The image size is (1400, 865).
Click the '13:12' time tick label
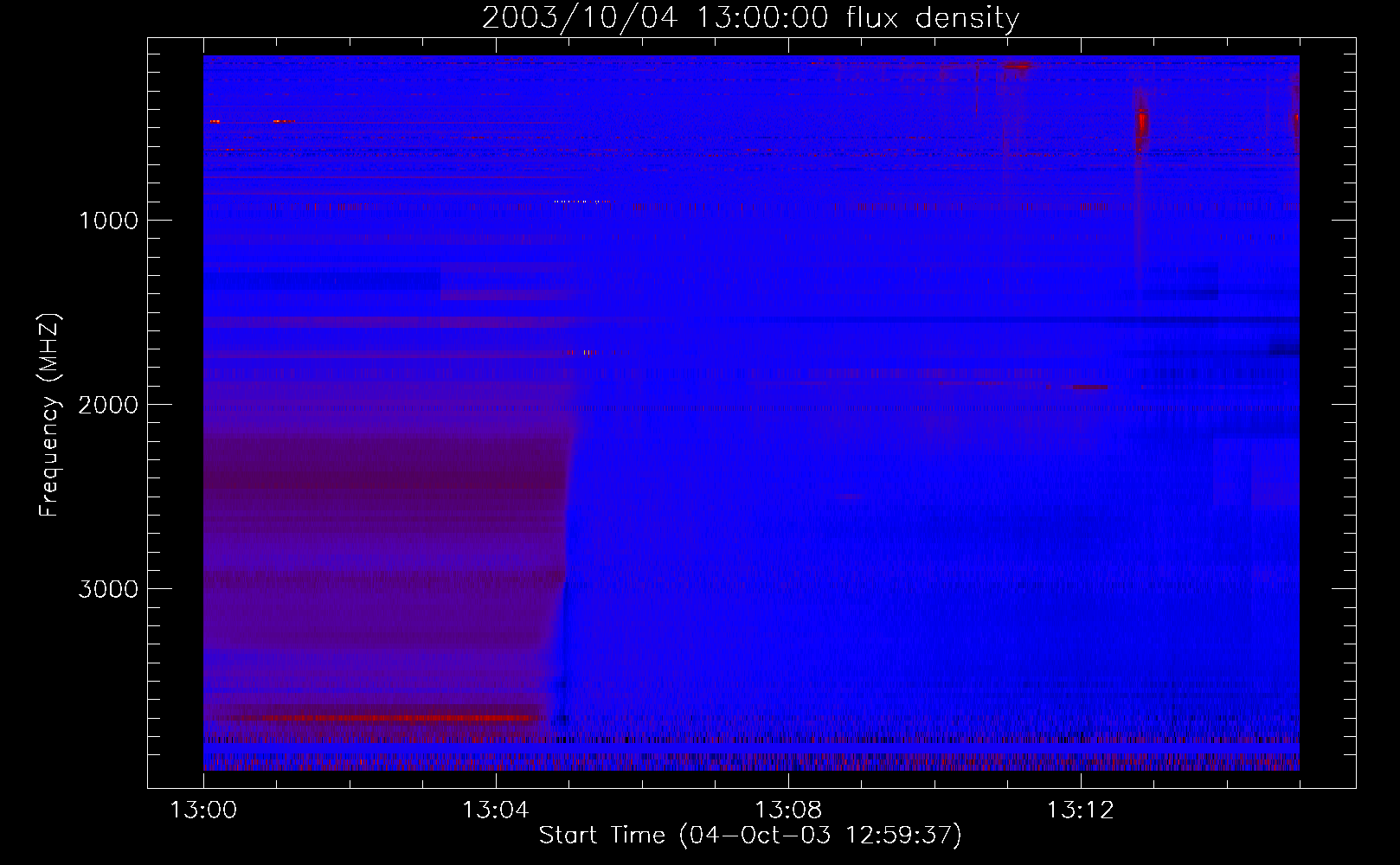pyautogui.click(x=1081, y=811)
